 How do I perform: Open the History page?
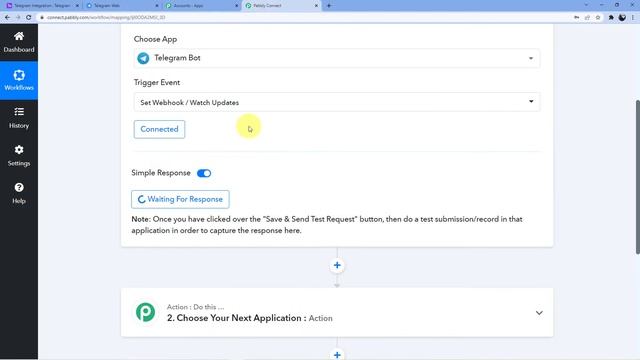pyautogui.click(x=19, y=118)
